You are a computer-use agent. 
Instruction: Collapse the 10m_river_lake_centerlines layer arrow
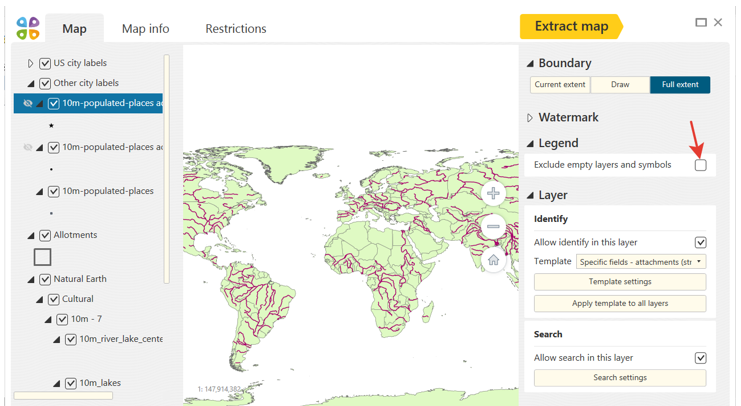pyautogui.click(x=57, y=339)
